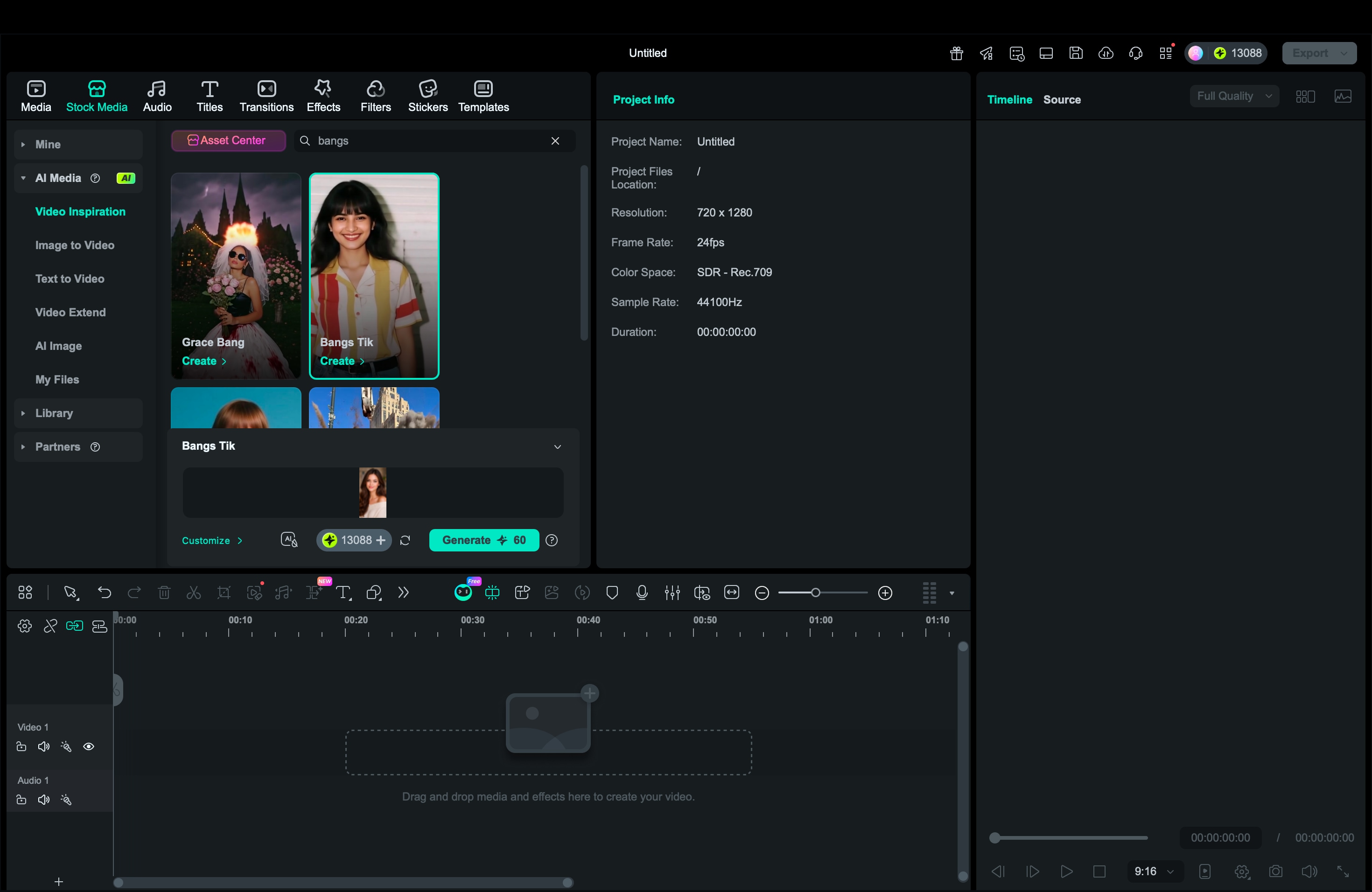This screenshot has height=892, width=1372.
Task: Open the audio mixer icon
Action: point(672,592)
